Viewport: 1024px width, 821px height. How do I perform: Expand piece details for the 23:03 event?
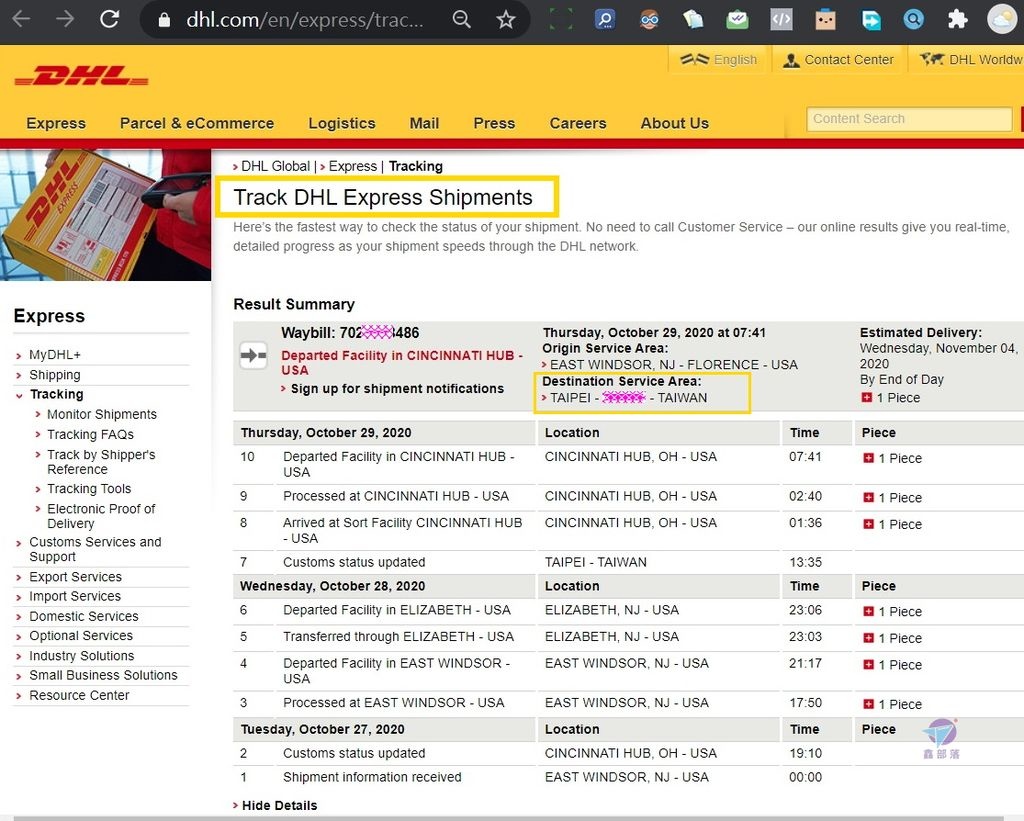(868, 637)
